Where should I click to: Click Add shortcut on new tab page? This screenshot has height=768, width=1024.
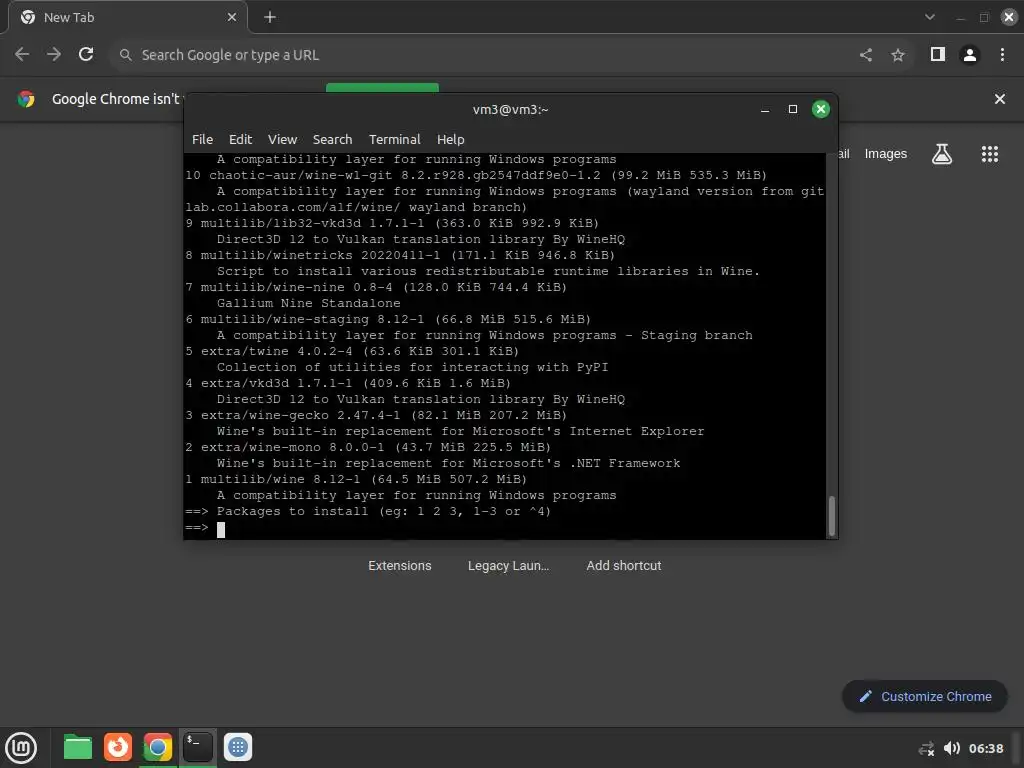(x=624, y=566)
